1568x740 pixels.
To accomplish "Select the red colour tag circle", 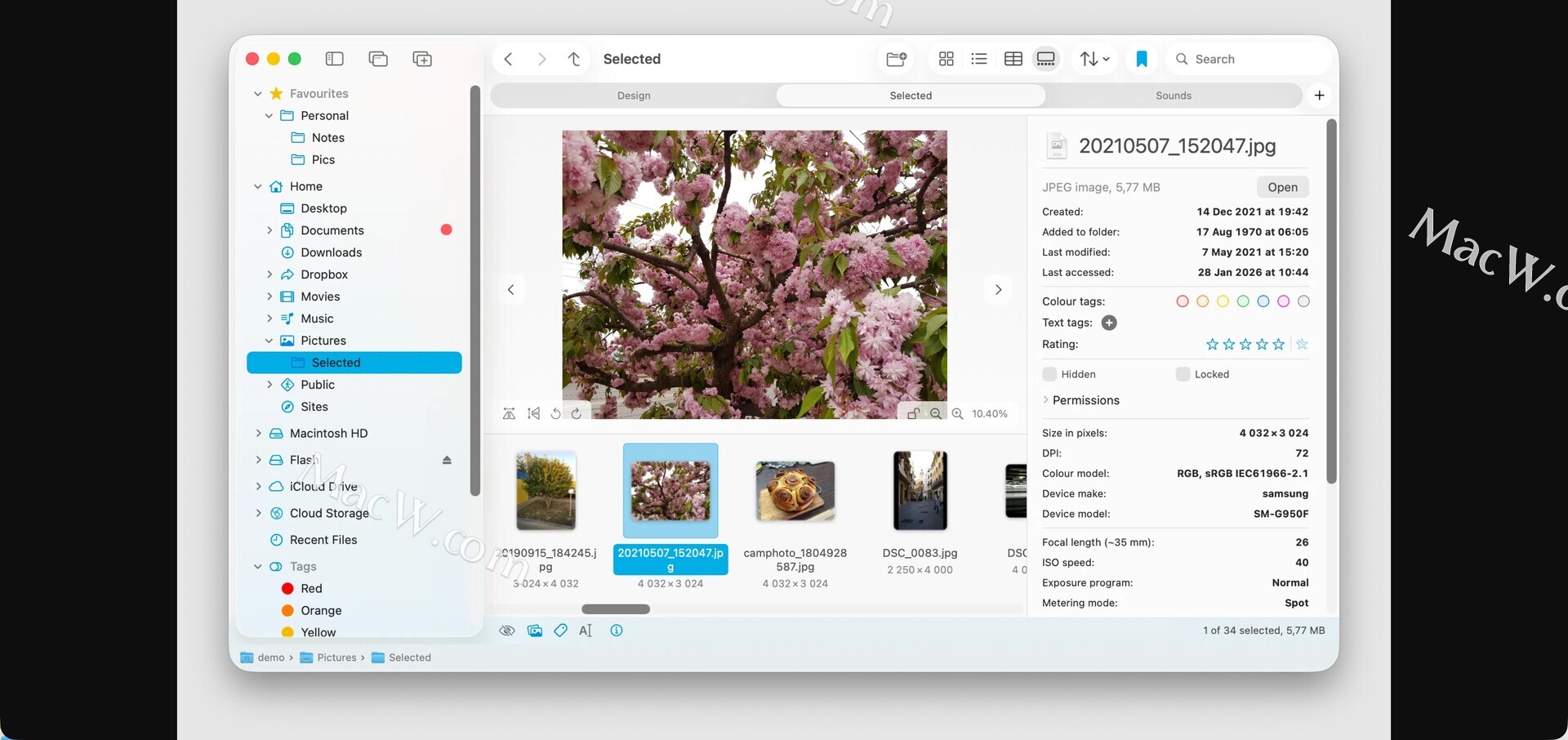I will tap(1182, 301).
